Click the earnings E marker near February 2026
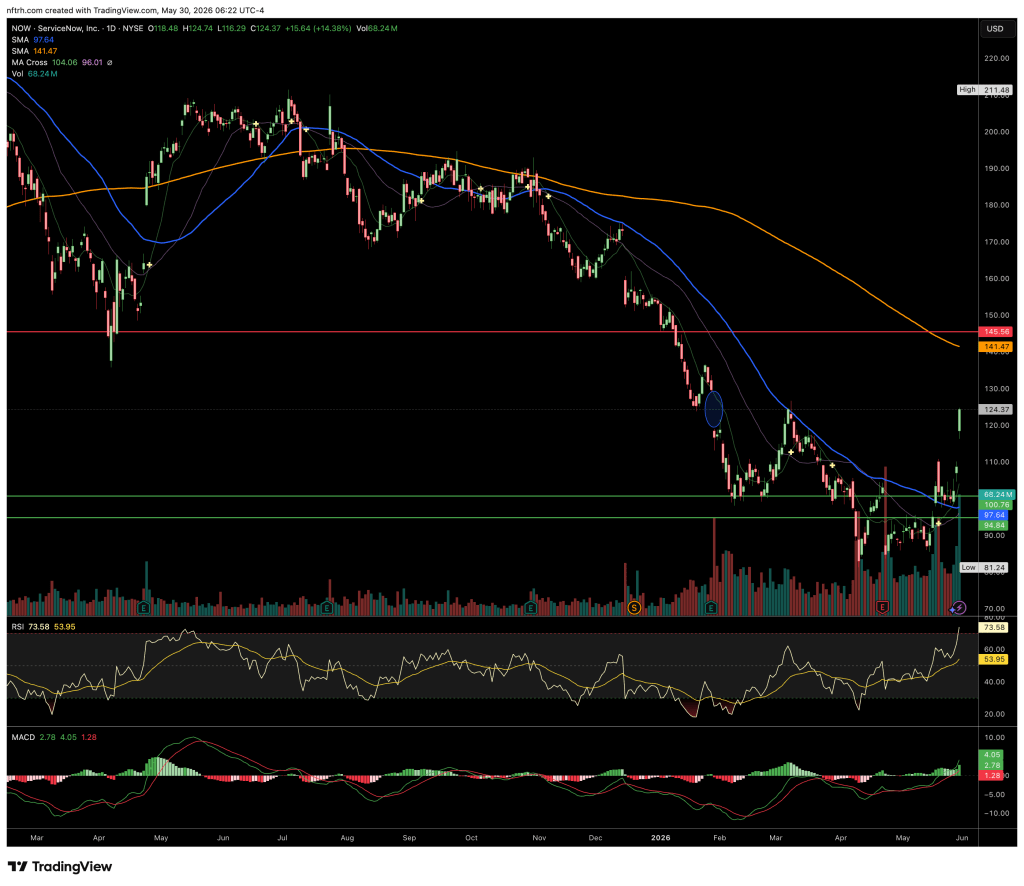 point(711,608)
